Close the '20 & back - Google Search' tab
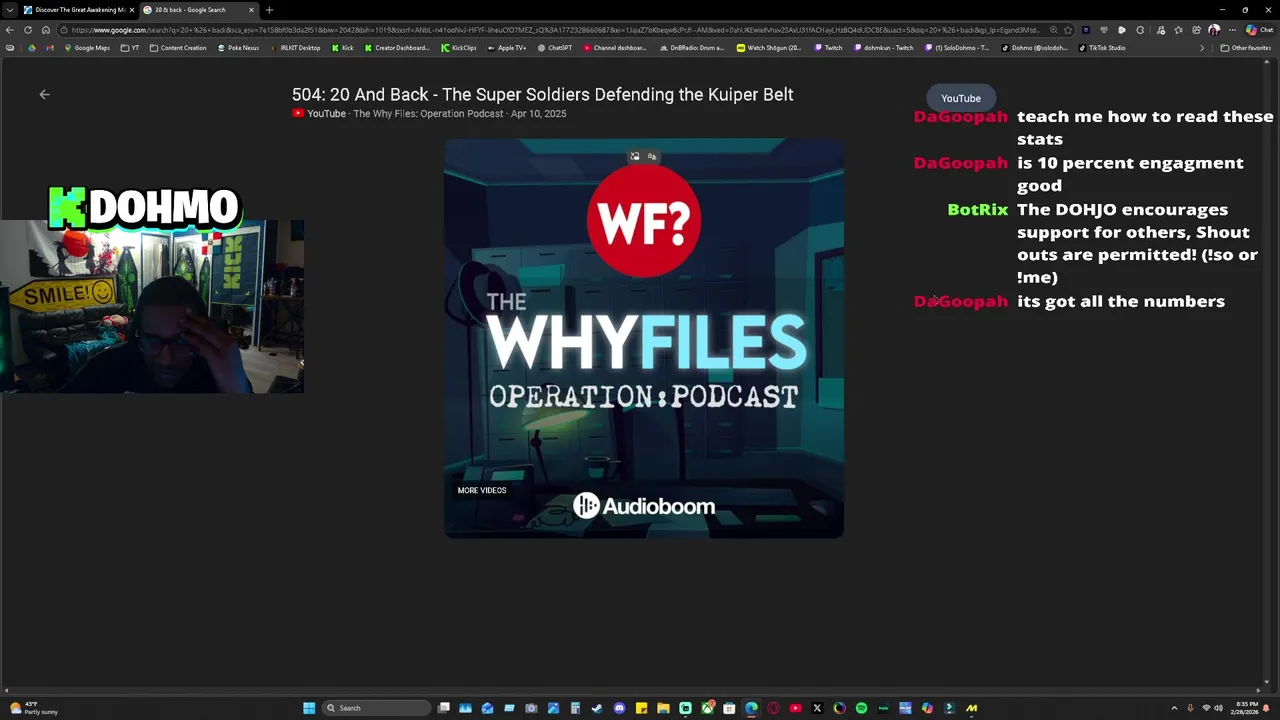Screen dimensions: 1280x720 click(x=251, y=10)
